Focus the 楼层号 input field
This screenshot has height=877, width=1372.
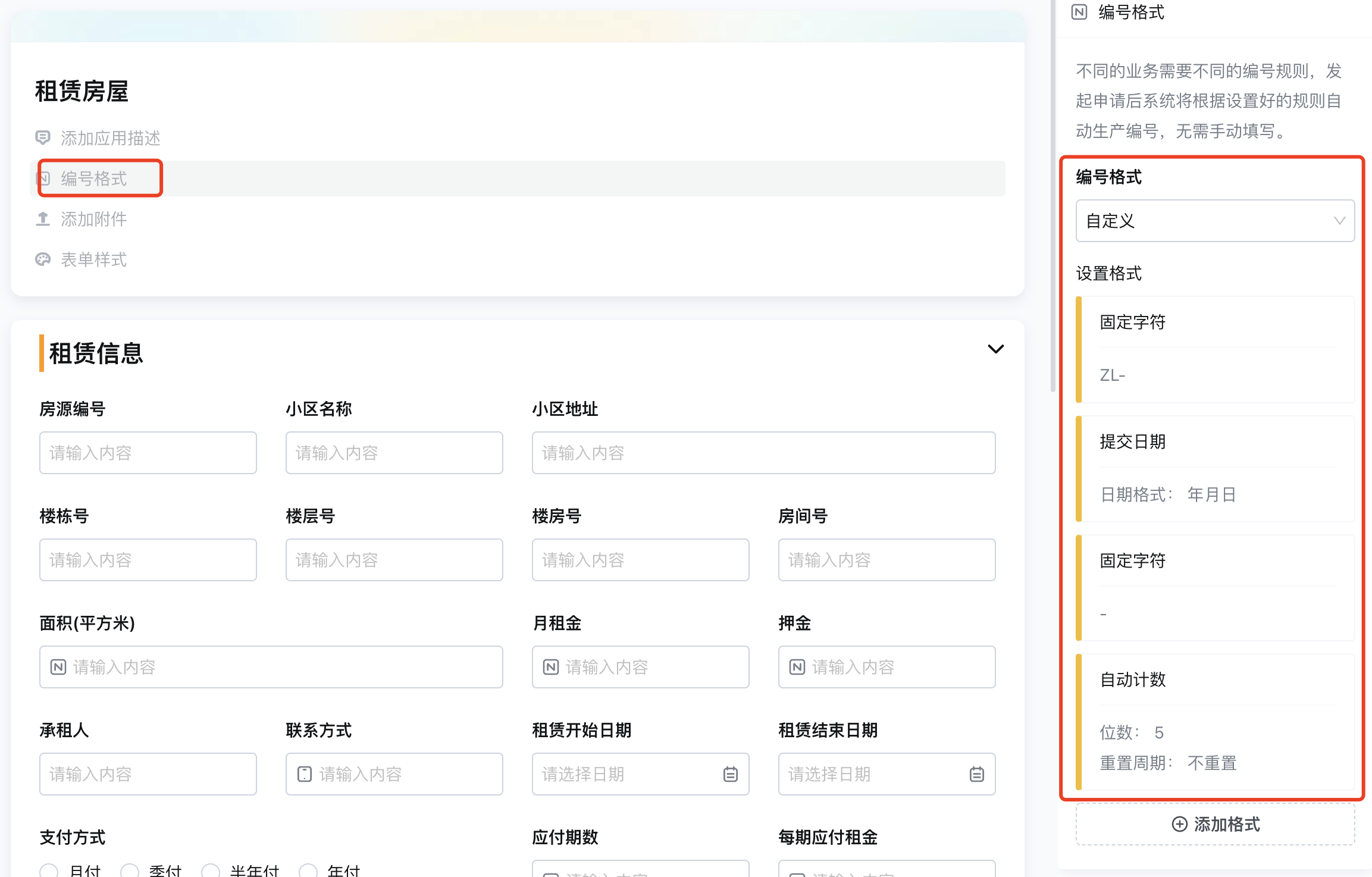(394, 560)
